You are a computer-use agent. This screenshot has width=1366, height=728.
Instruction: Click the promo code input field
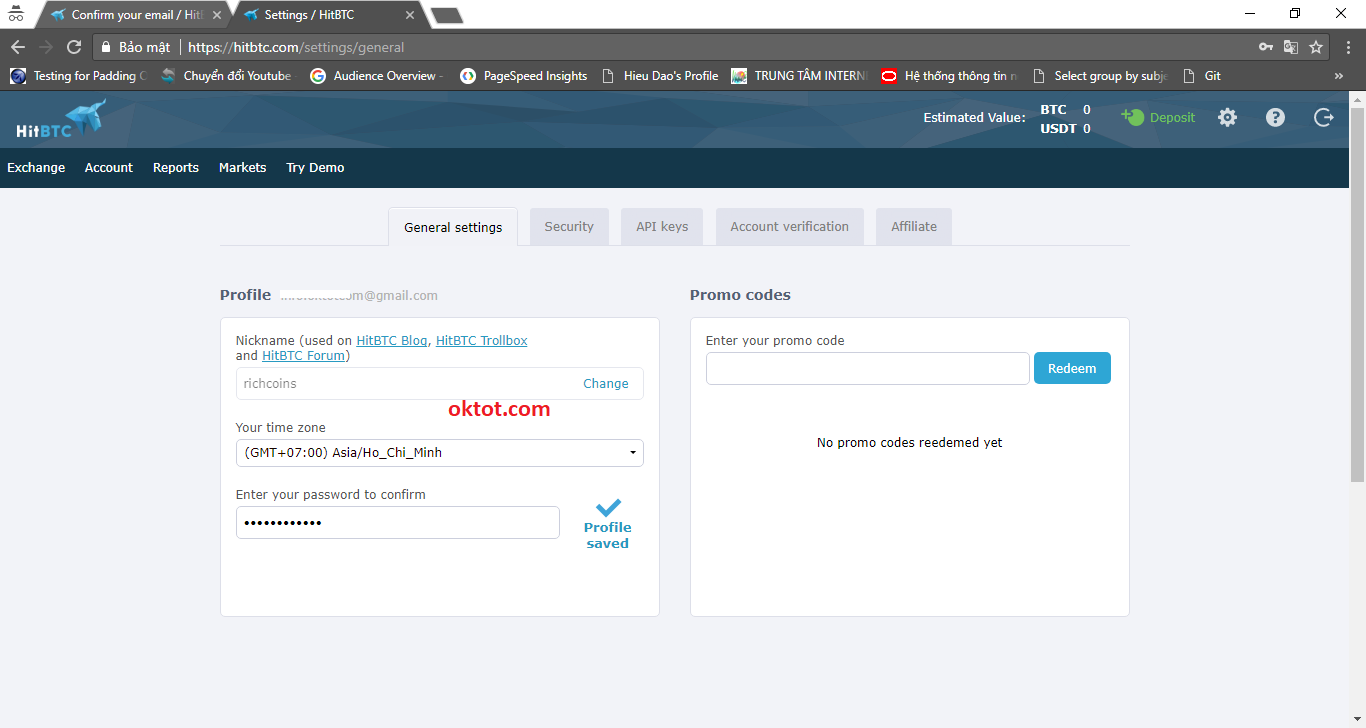(867, 369)
